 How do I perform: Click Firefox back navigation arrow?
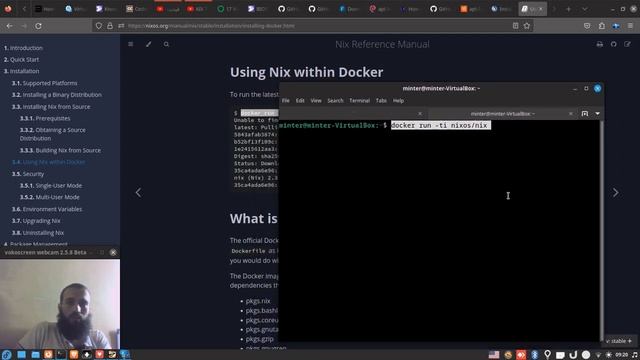pos(9,26)
